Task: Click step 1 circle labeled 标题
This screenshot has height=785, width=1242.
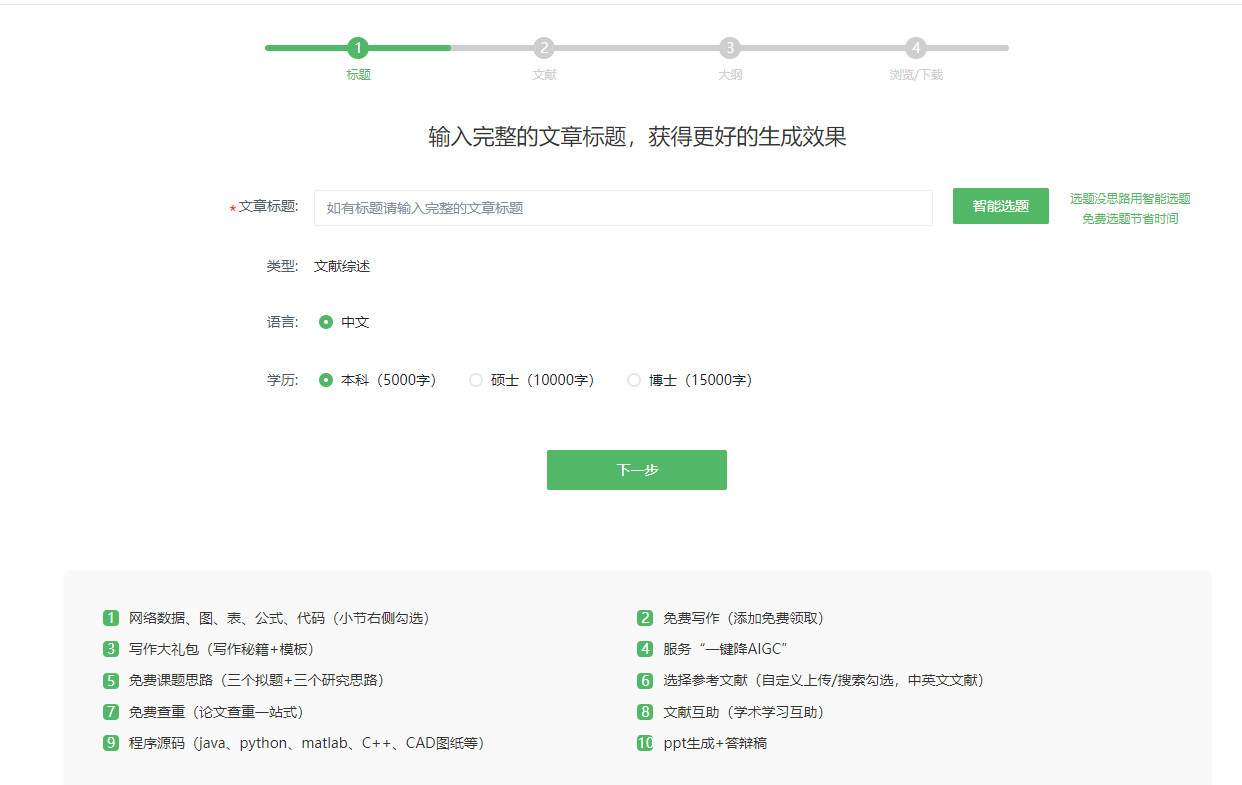Action: click(358, 48)
